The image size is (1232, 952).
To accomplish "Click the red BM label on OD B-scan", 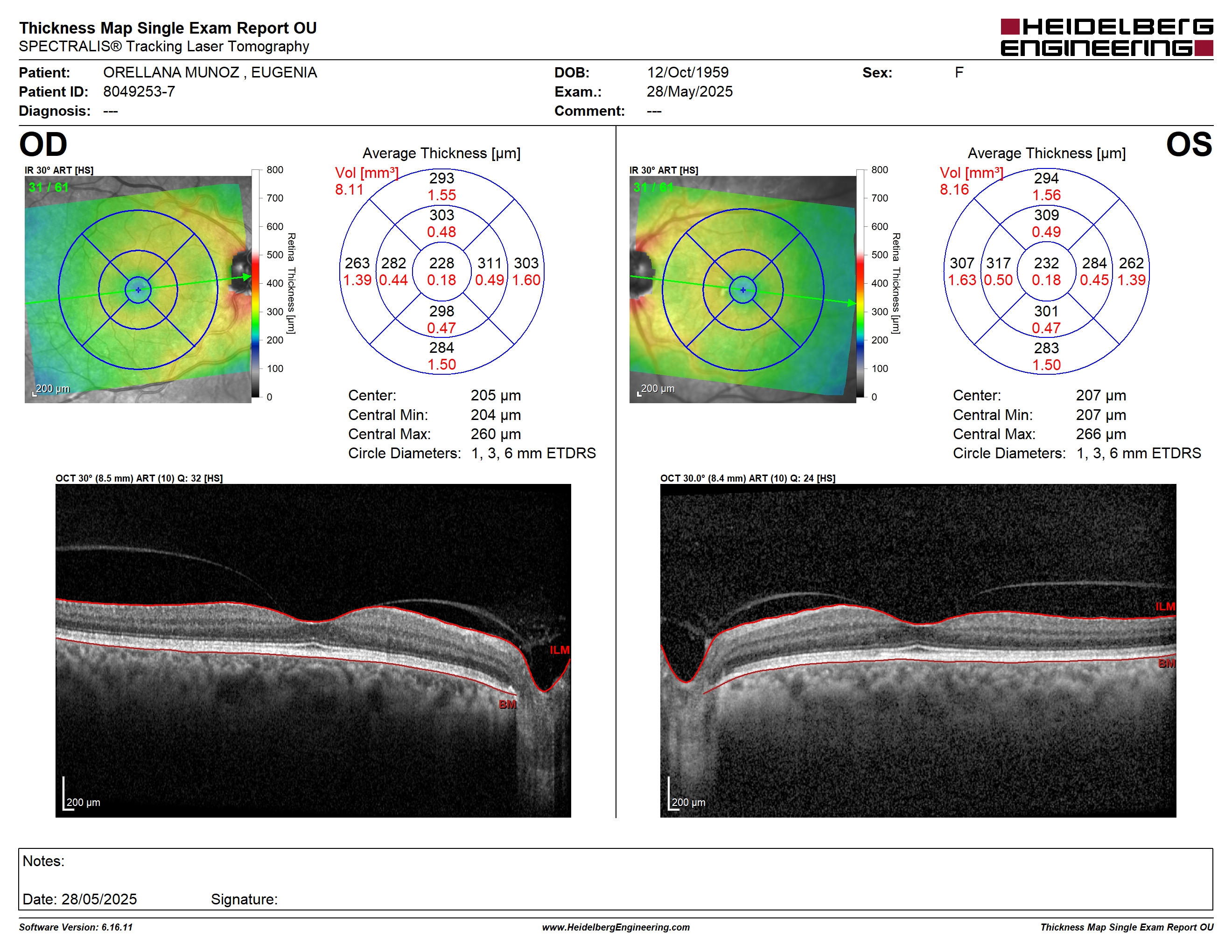I will coord(508,704).
